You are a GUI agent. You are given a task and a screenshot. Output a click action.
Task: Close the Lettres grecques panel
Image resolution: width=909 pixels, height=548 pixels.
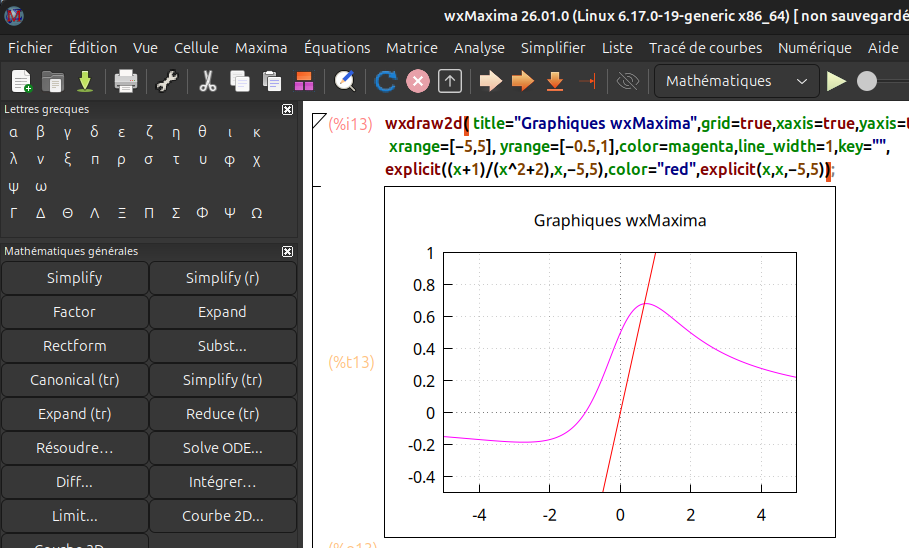tap(288, 110)
